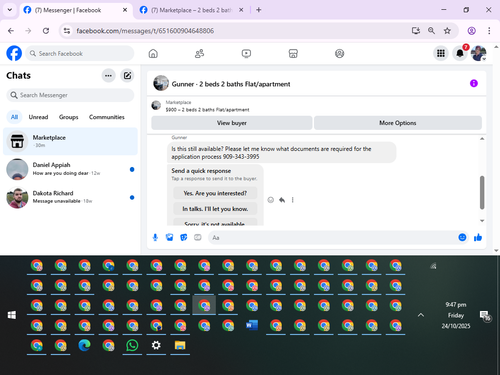The height and width of the screenshot is (375, 500).
Task: Open the notifications bell
Action: click(x=460, y=53)
